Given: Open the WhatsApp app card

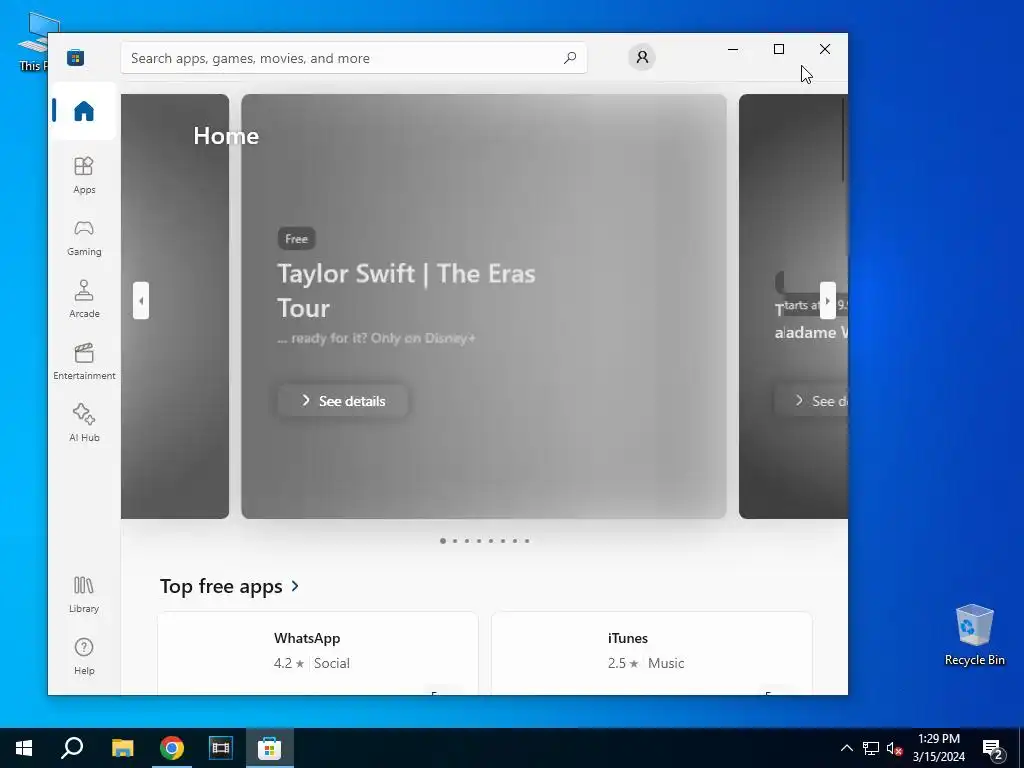Looking at the screenshot, I should tap(318, 653).
